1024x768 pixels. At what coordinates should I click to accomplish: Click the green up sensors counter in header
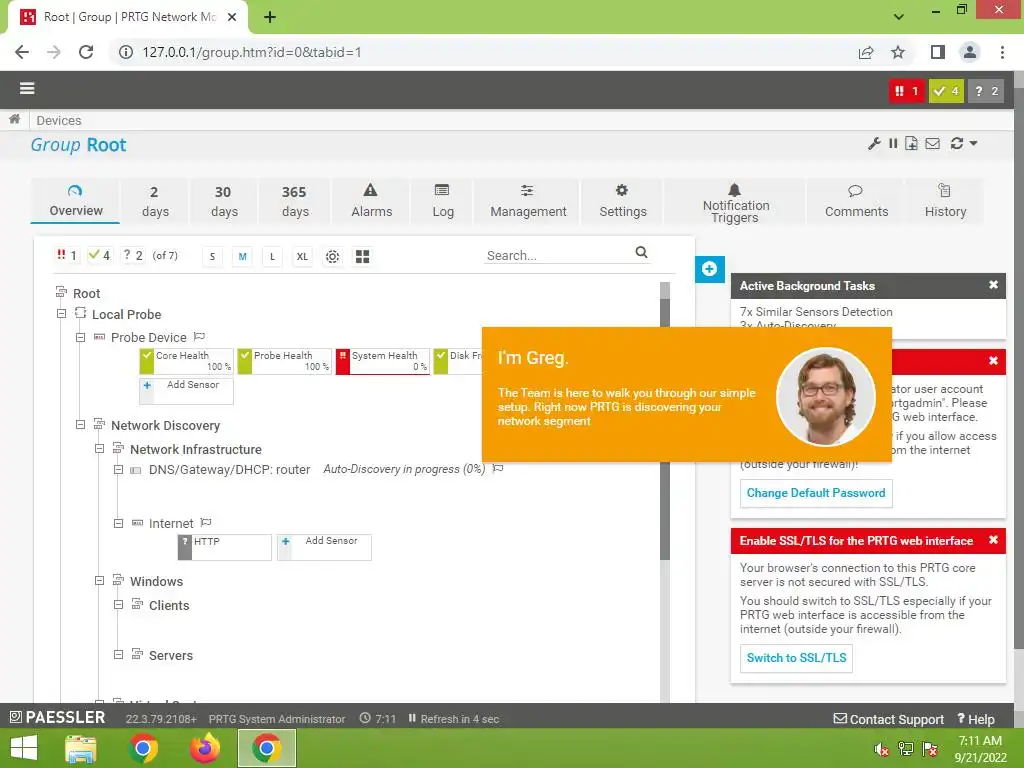click(x=946, y=91)
